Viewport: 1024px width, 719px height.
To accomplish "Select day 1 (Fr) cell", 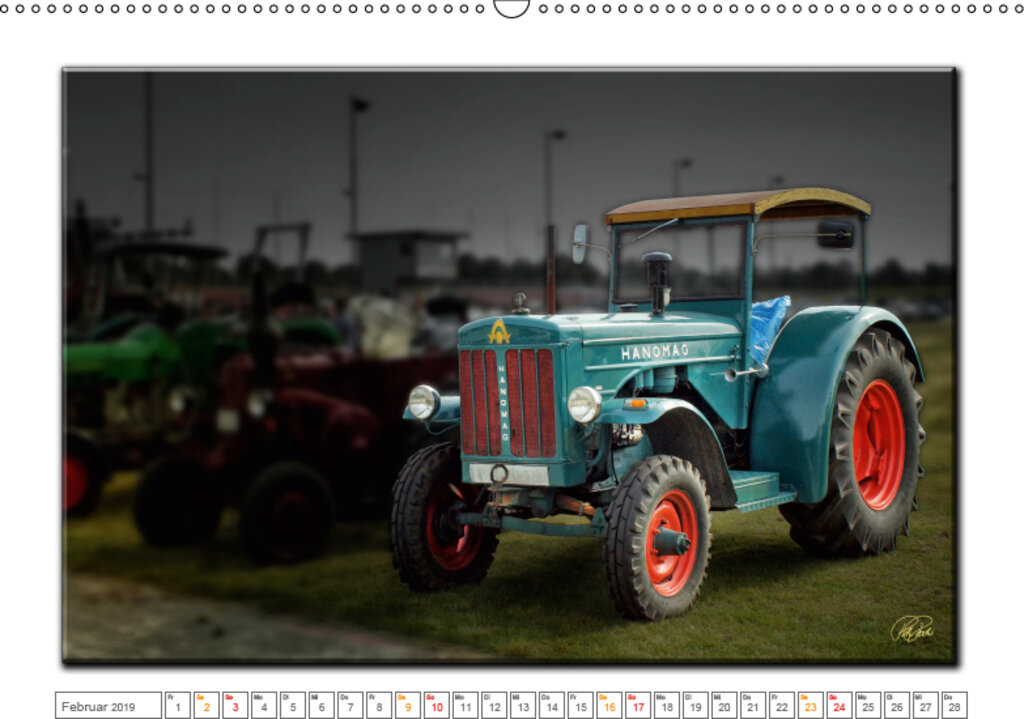I will (178, 706).
